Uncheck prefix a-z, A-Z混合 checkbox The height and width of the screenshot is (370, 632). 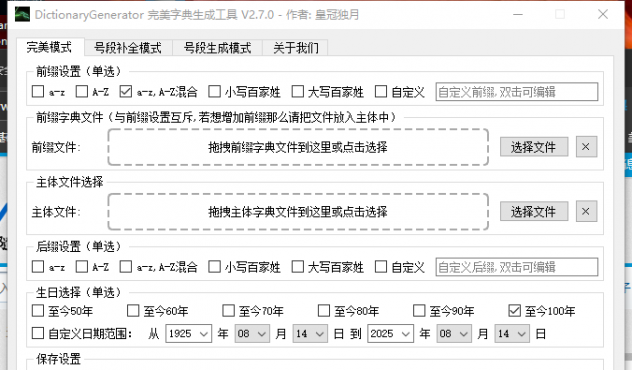click(126, 91)
